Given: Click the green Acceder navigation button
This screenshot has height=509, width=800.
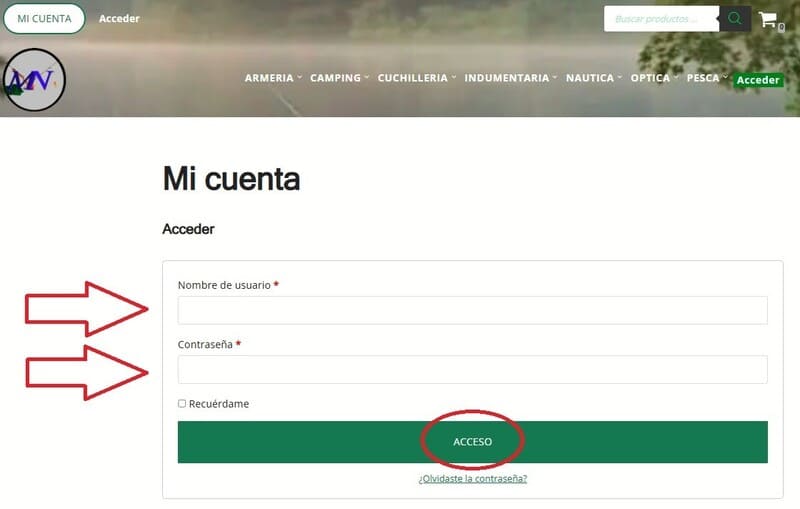Looking at the screenshot, I should 758,80.
